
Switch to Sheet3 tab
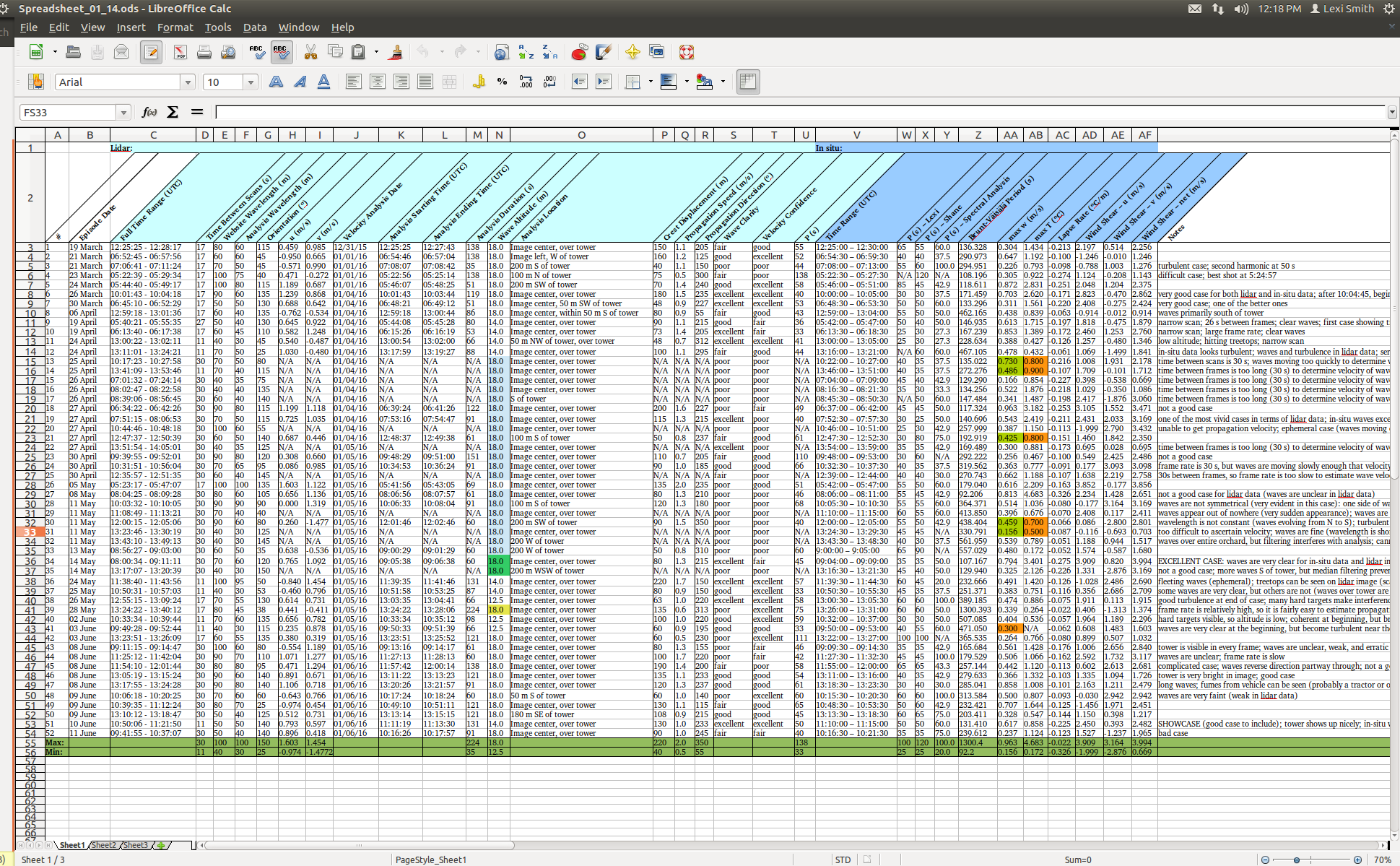pyautogui.click(x=135, y=845)
